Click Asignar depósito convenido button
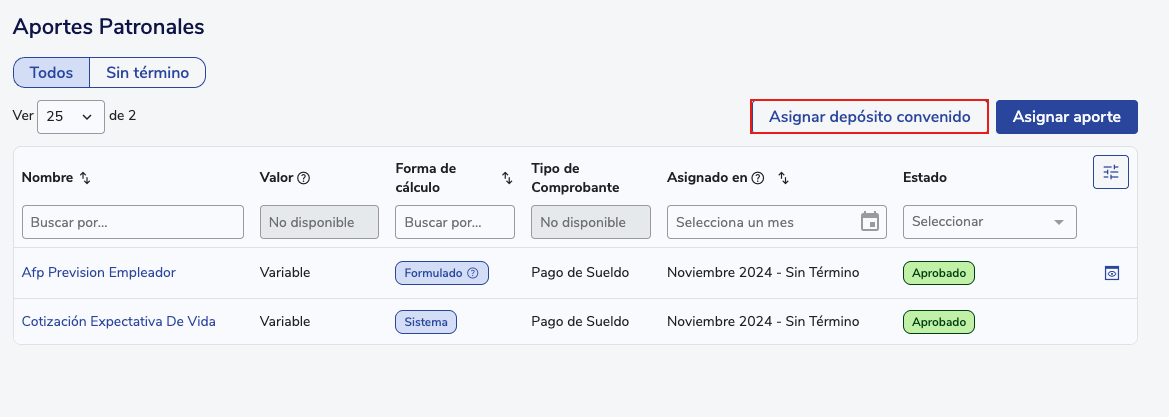1169x417 pixels. (x=869, y=117)
